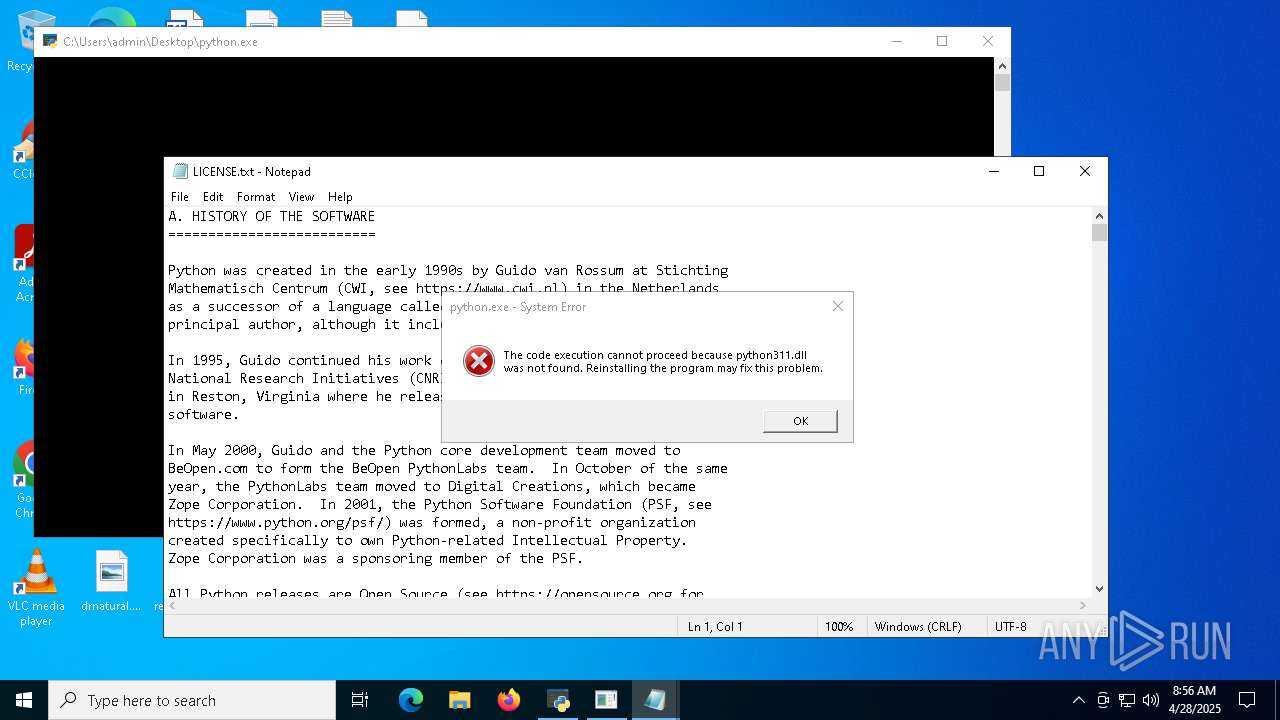This screenshot has height=720, width=1280.
Task: Click the https://www.python.org/psf/ text line
Action: 431,522
